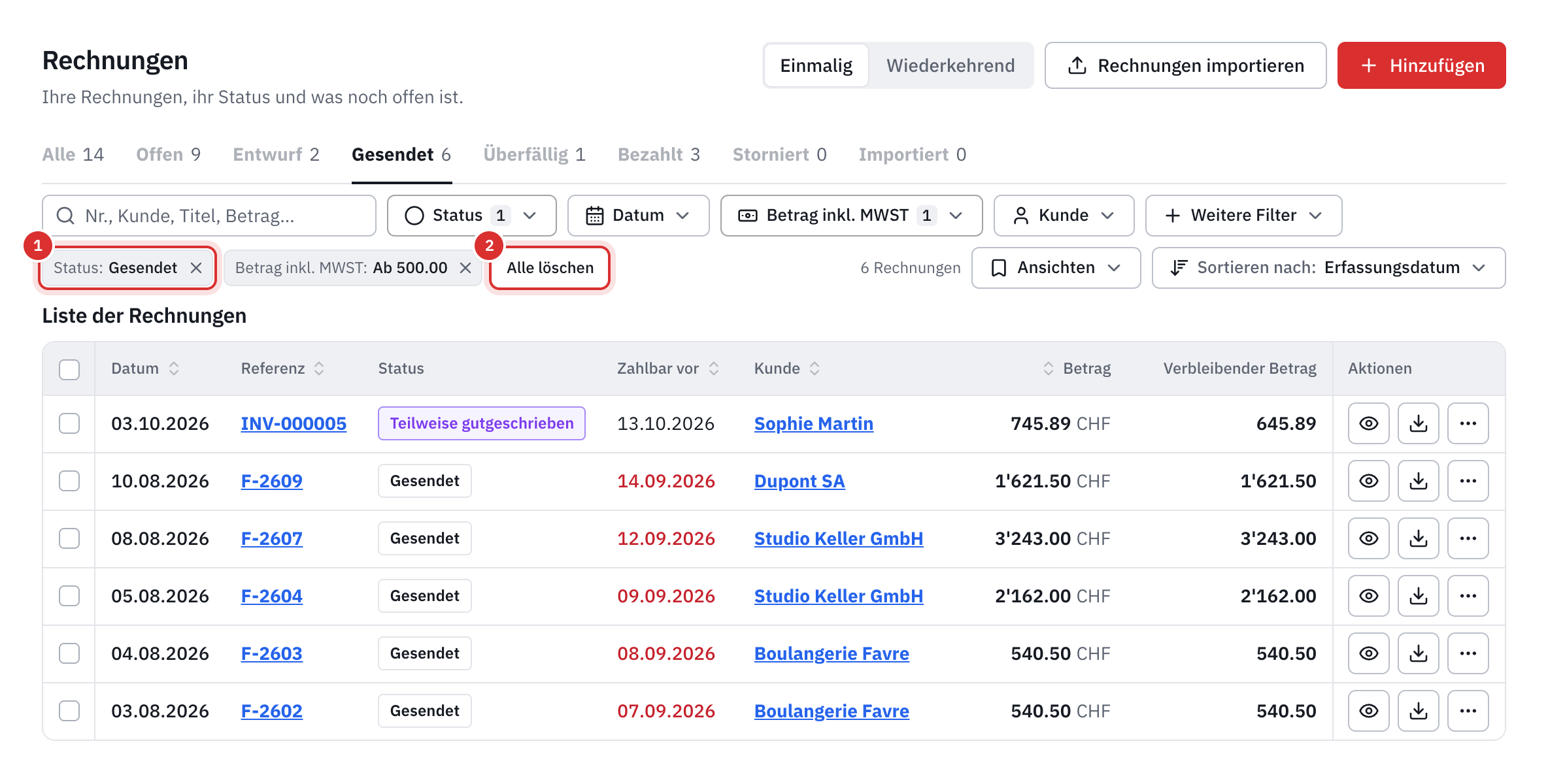The height and width of the screenshot is (784, 1548).
Task: Expand Weitere Filter options
Action: click(1243, 216)
